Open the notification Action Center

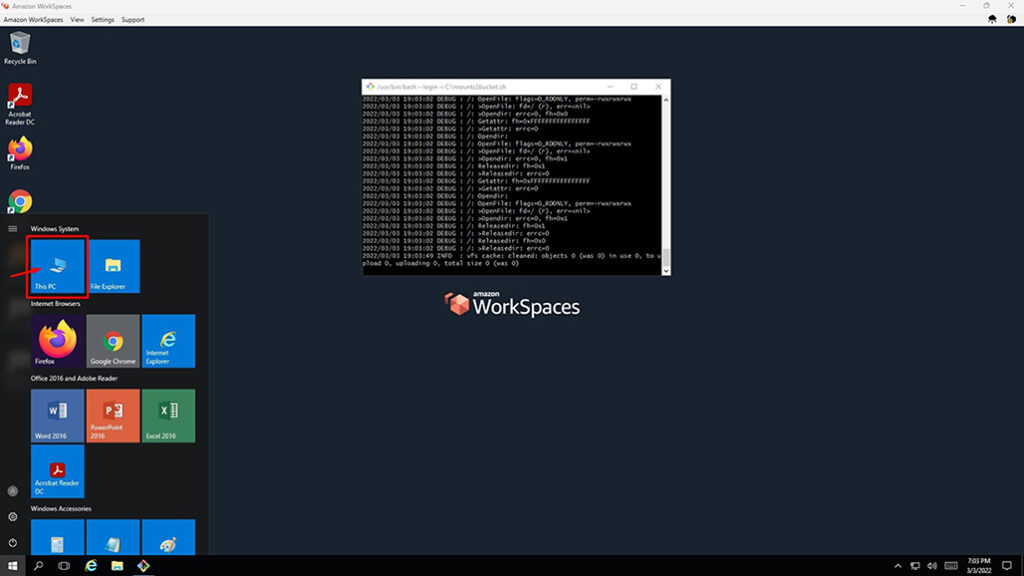coord(1007,566)
